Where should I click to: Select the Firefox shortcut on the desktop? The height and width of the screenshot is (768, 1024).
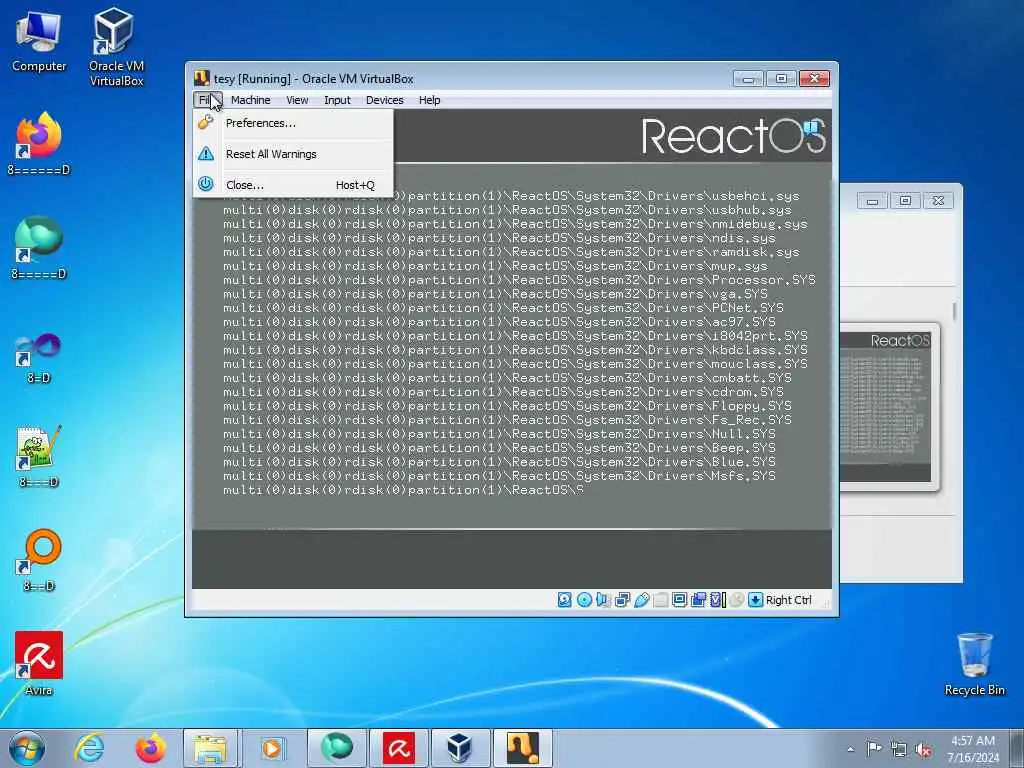tap(39, 144)
